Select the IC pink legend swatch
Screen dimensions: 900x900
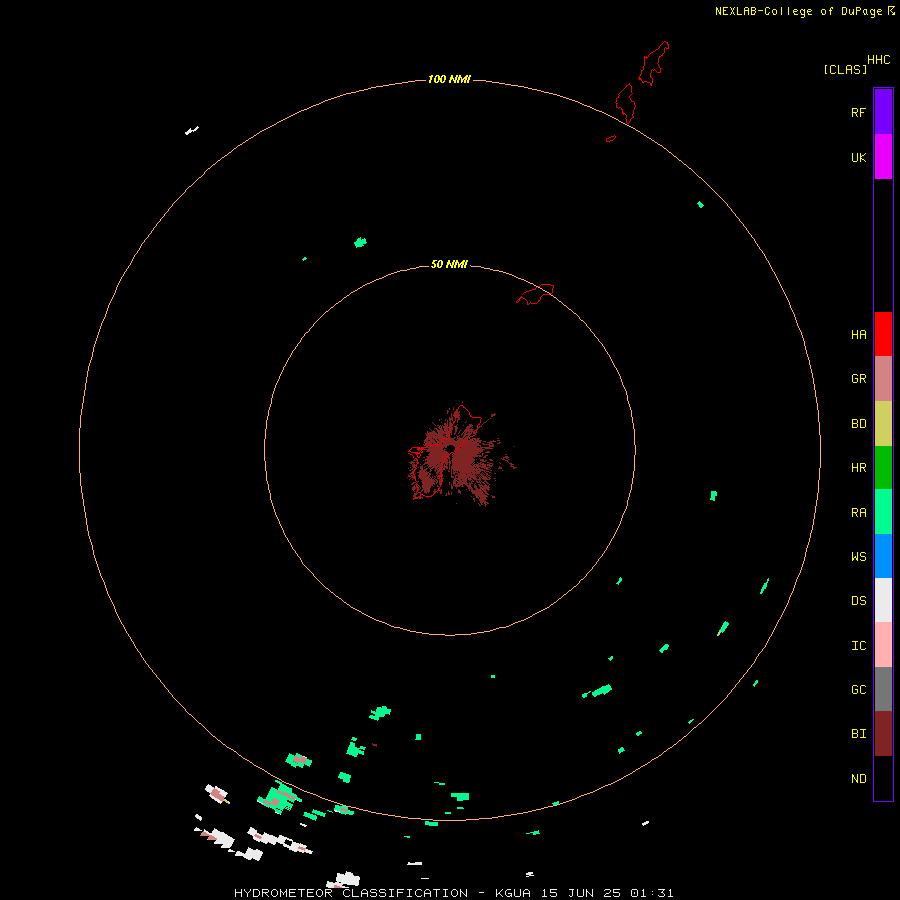pyautogui.click(x=883, y=645)
